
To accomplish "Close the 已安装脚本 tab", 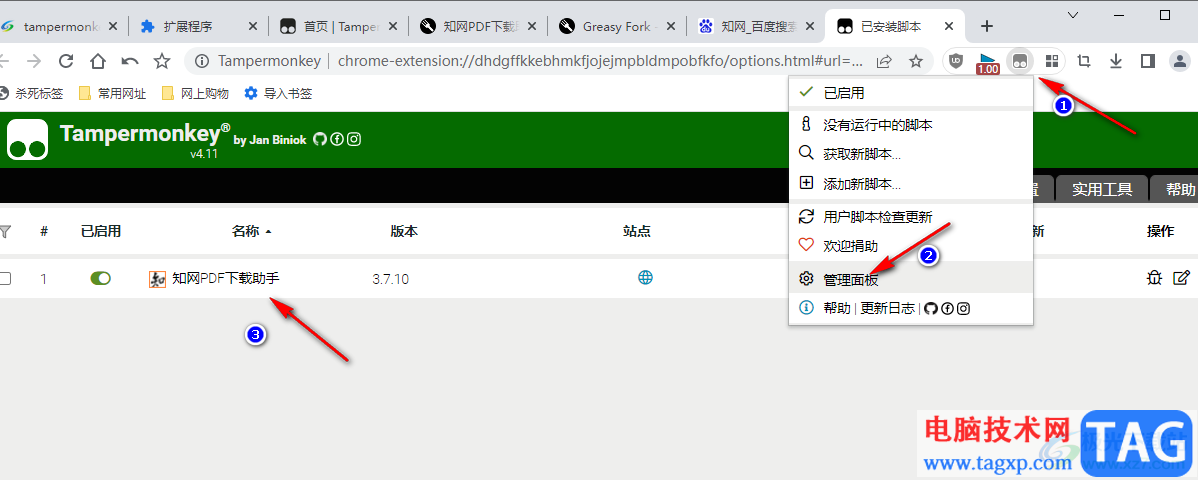I will tap(950, 27).
